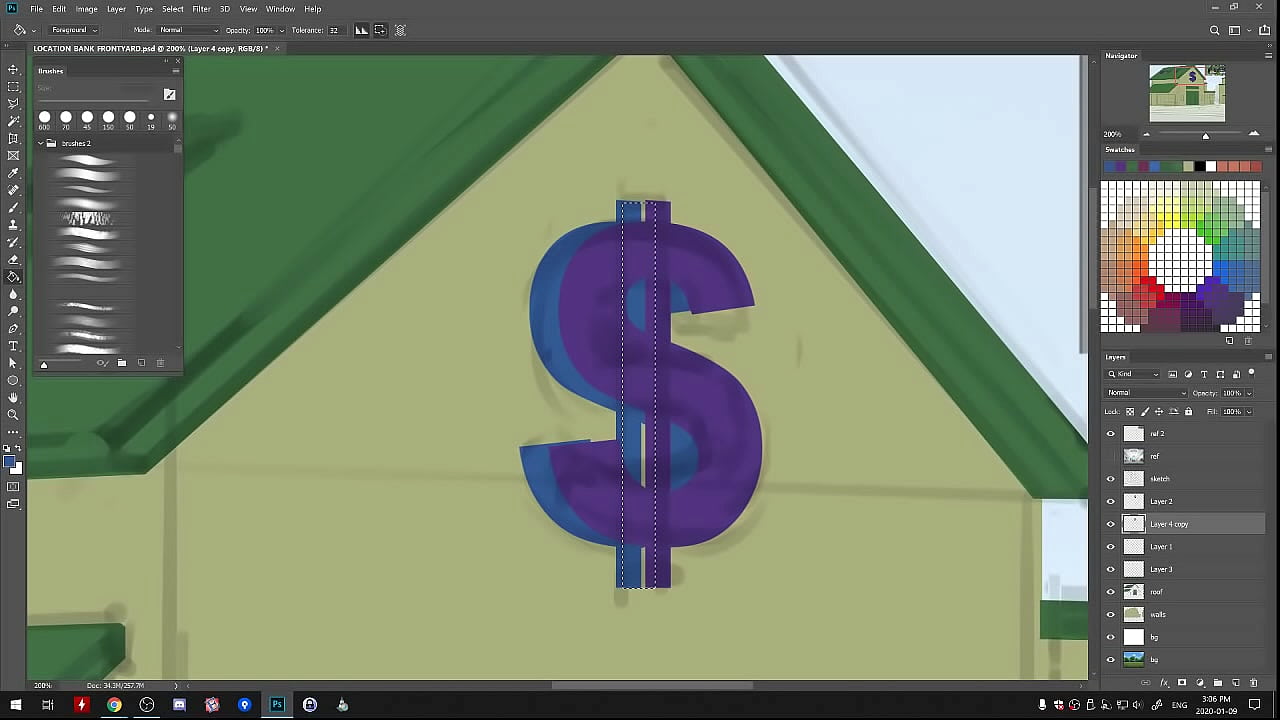The image size is (1280, 720).
Task: Select the walls layer
Action: point(1158,615)
